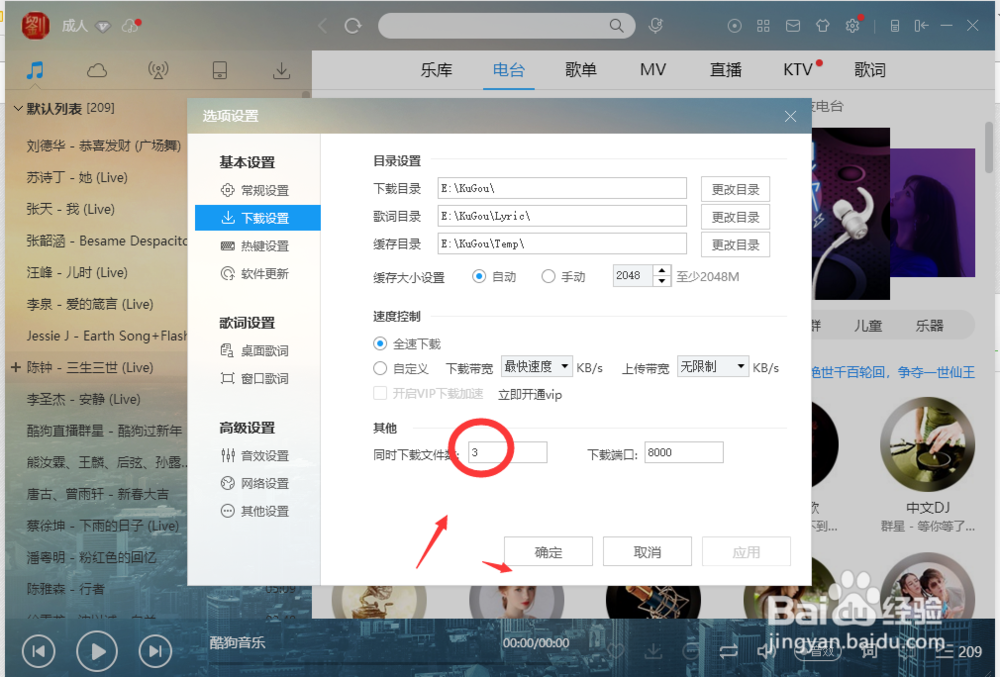Open 网络设置 settings section
This screenshot has width=1000, height=677.
tap(255, 483)
